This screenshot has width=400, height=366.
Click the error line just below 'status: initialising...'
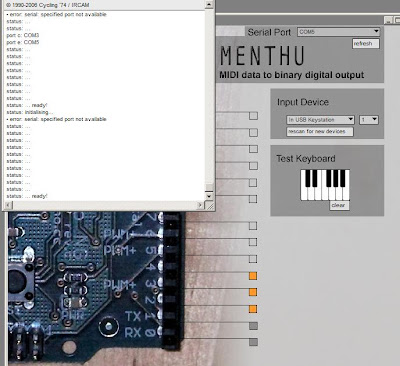click(x=56, y=119)
